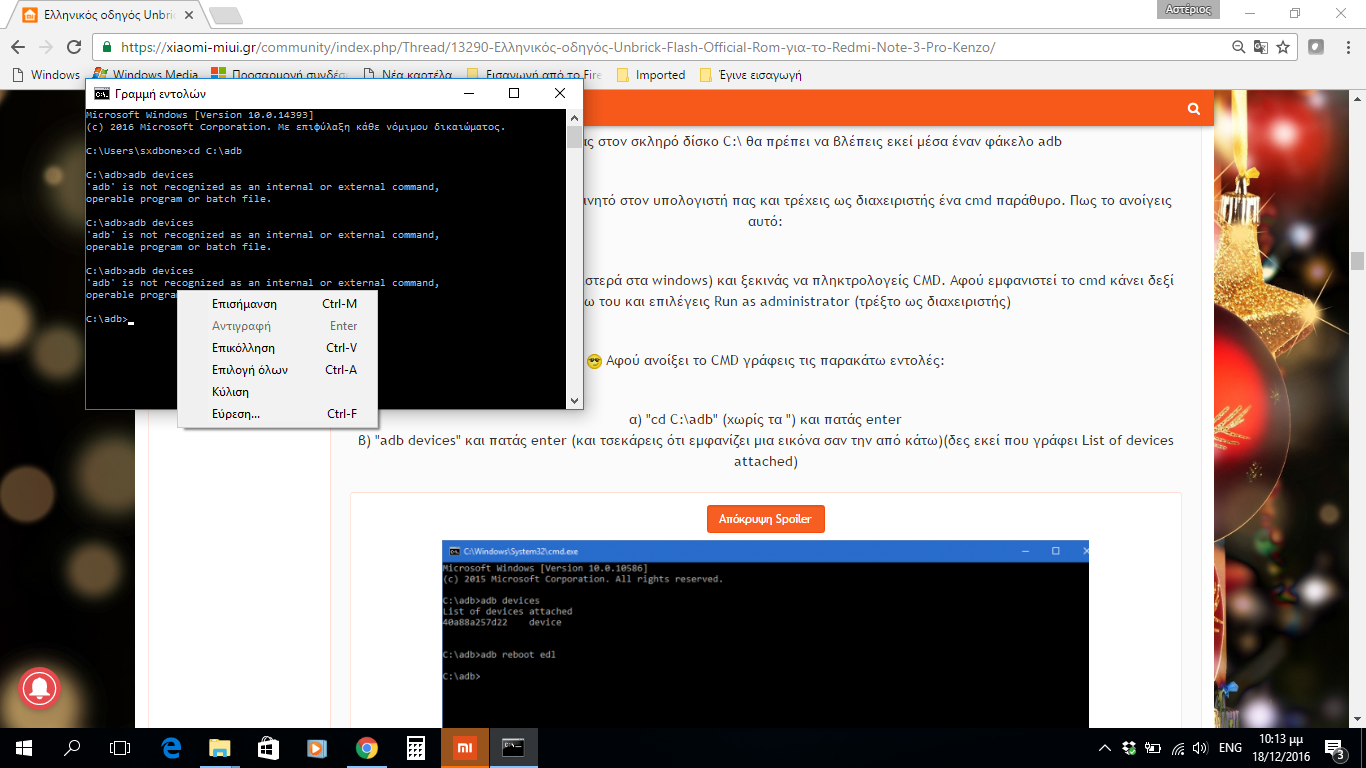Screen dimensions: 1366x768
Task: Open the Dropbox tray icon
Action: pyautogui.click(x=1129, y=748)
